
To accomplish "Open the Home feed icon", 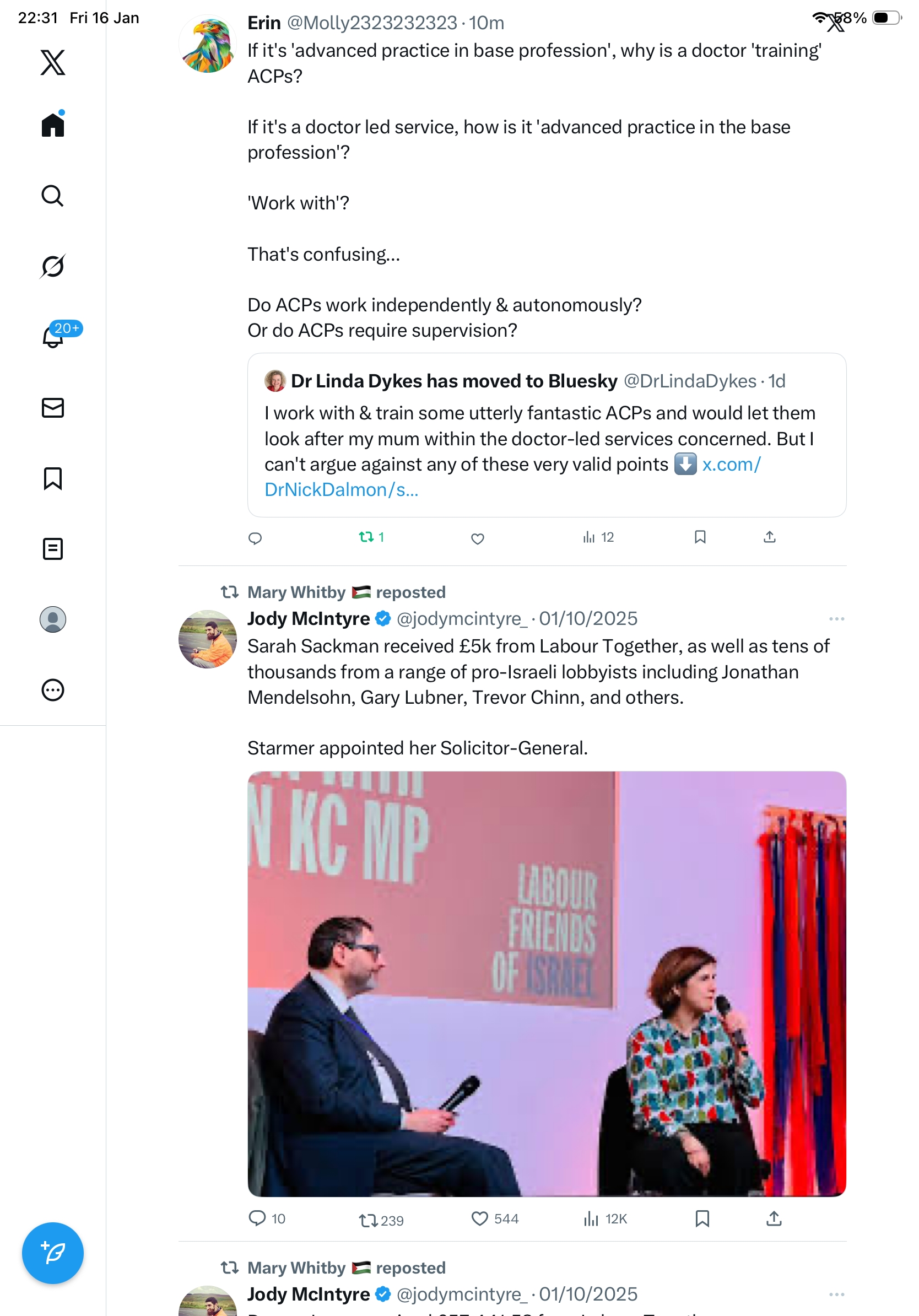I will 53,125.
